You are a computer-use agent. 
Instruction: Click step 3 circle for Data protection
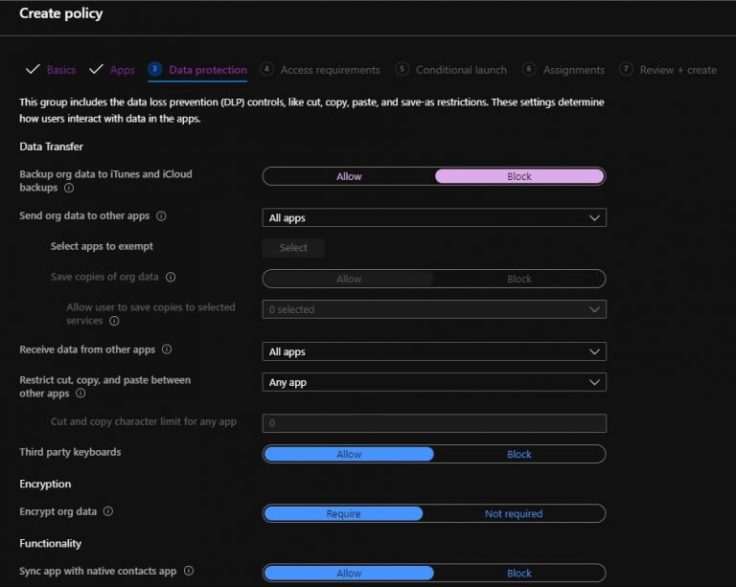pyautogui.click(x=155, y=69)
